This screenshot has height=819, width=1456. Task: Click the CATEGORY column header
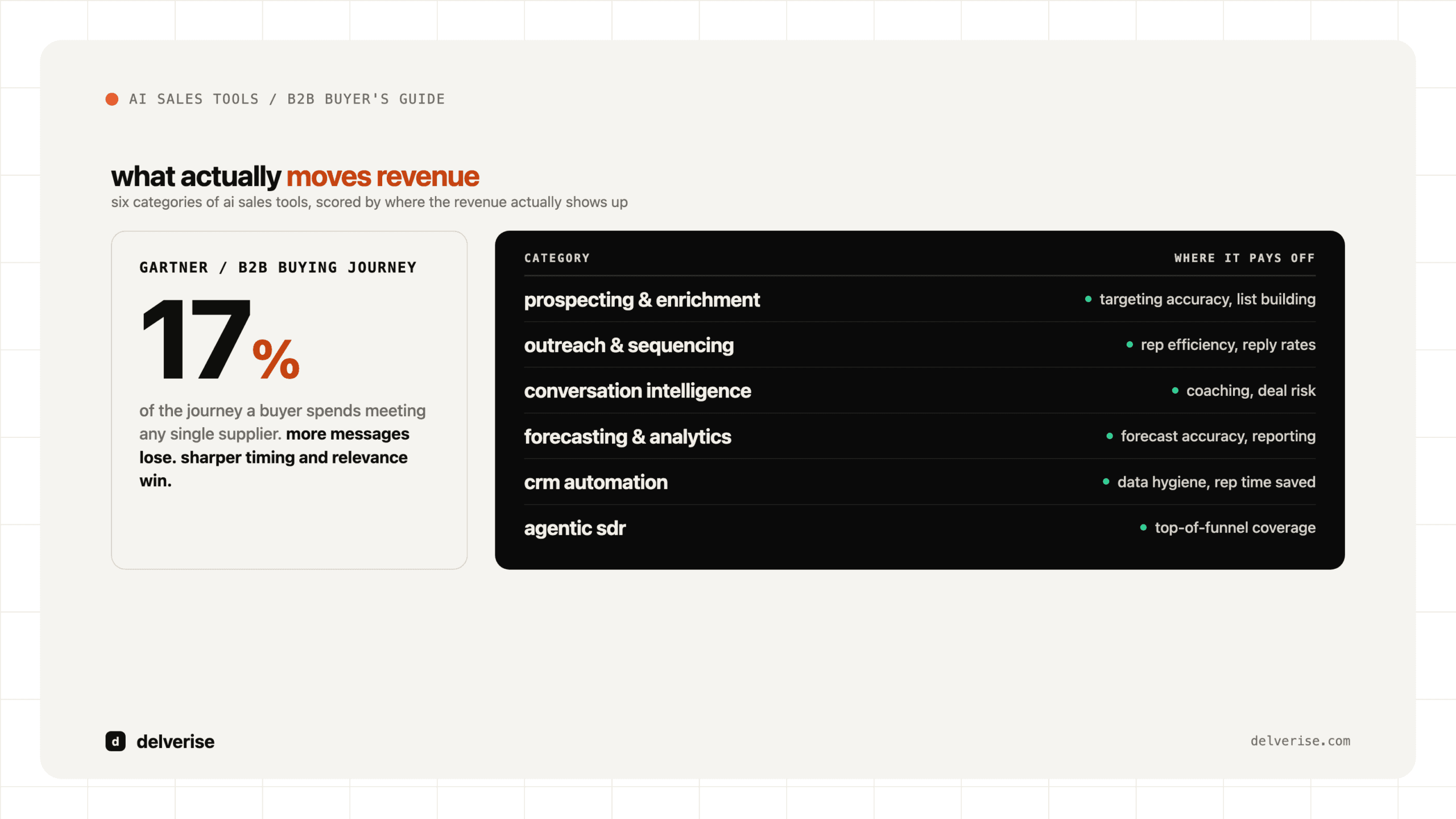pyautogui.click(x=557, y=258)
